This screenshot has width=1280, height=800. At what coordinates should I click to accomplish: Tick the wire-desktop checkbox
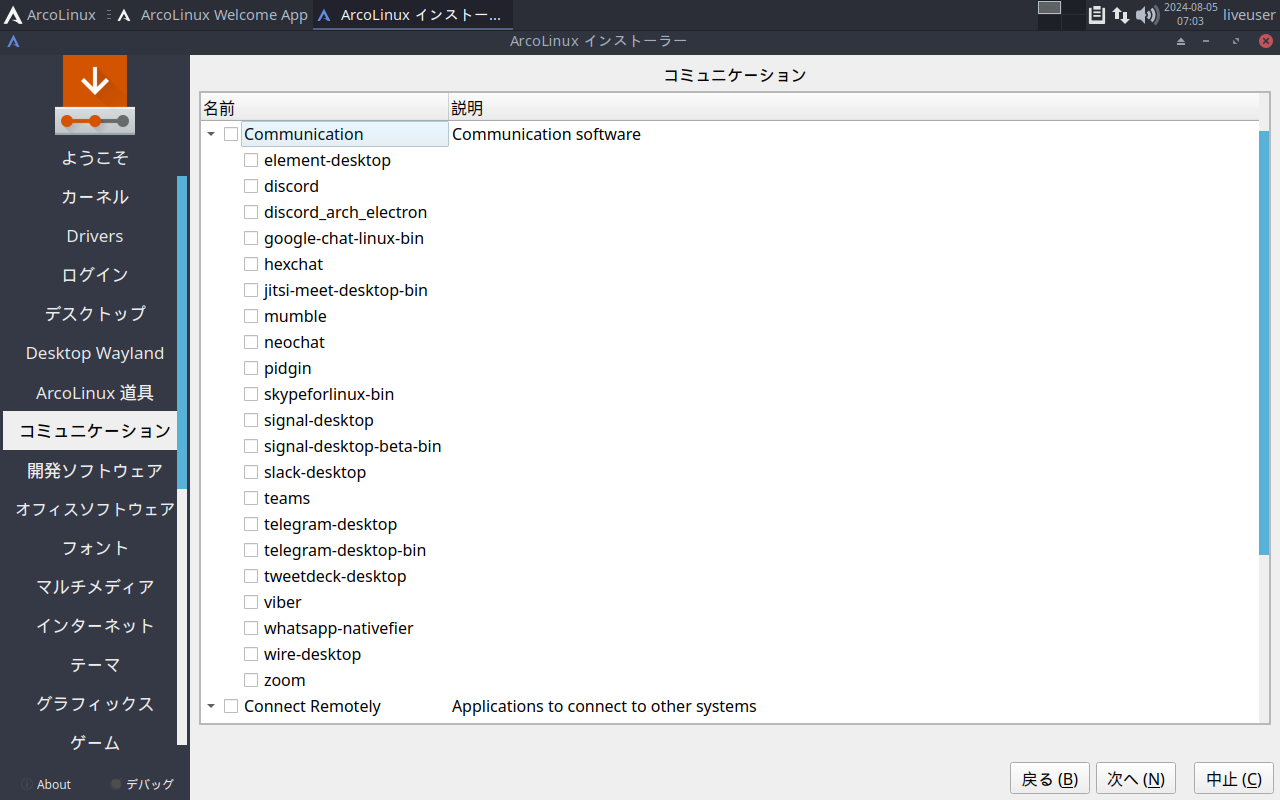[251, 654]
